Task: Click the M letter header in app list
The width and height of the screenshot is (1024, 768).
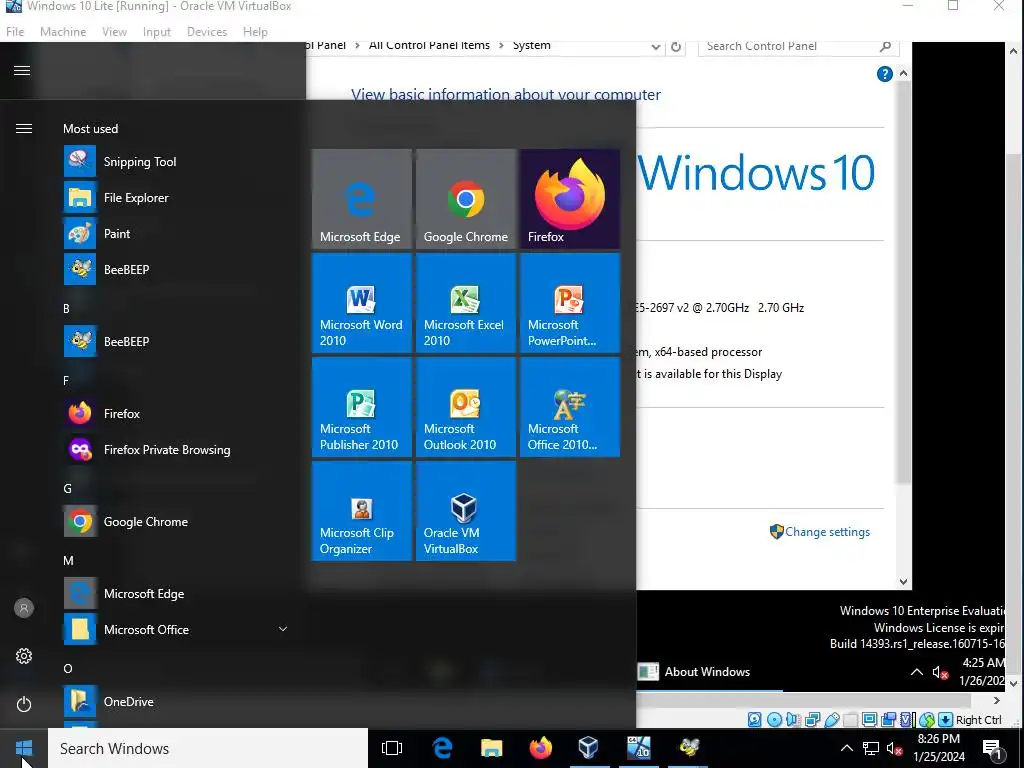Action: click(x=68, y=560)
